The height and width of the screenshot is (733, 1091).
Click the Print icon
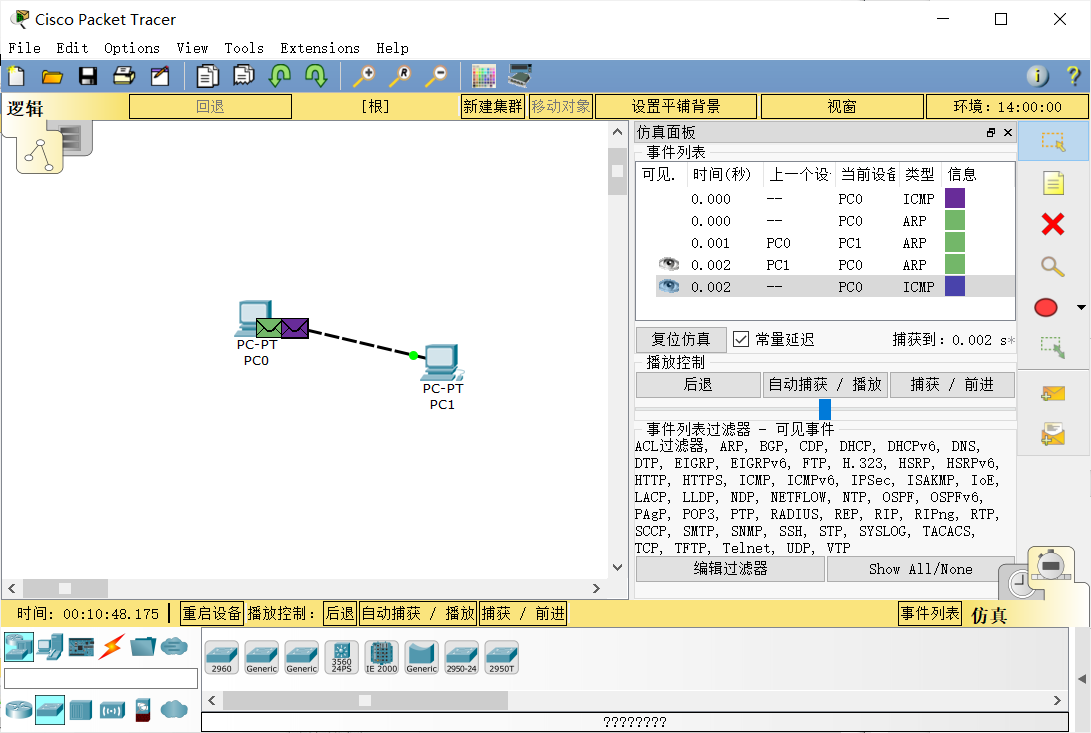[x=124, y=76]
